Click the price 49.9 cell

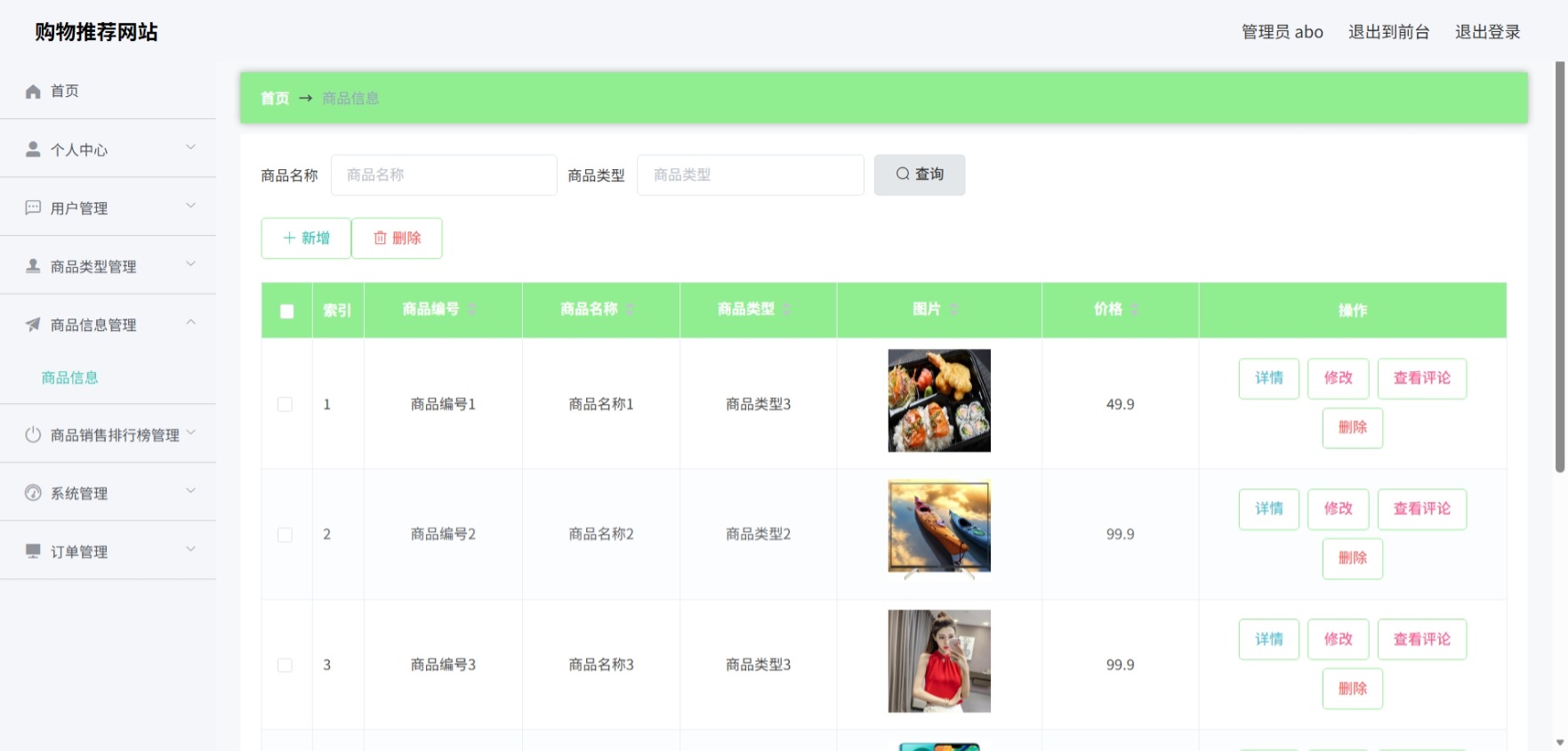[1120, 404]
